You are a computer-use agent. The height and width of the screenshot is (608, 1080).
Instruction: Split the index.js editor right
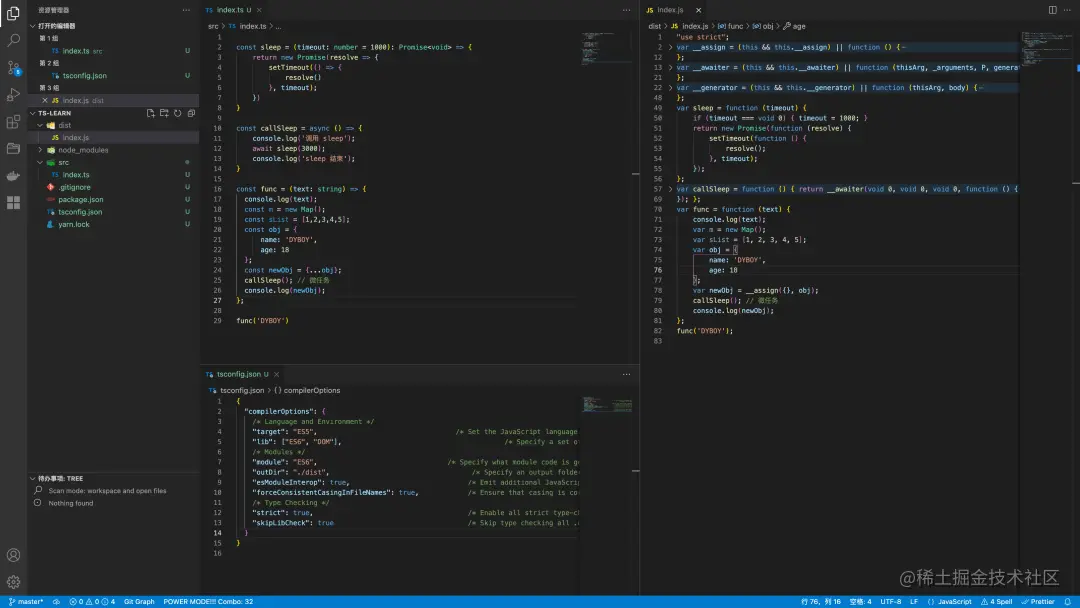[x=1052, y=10]
